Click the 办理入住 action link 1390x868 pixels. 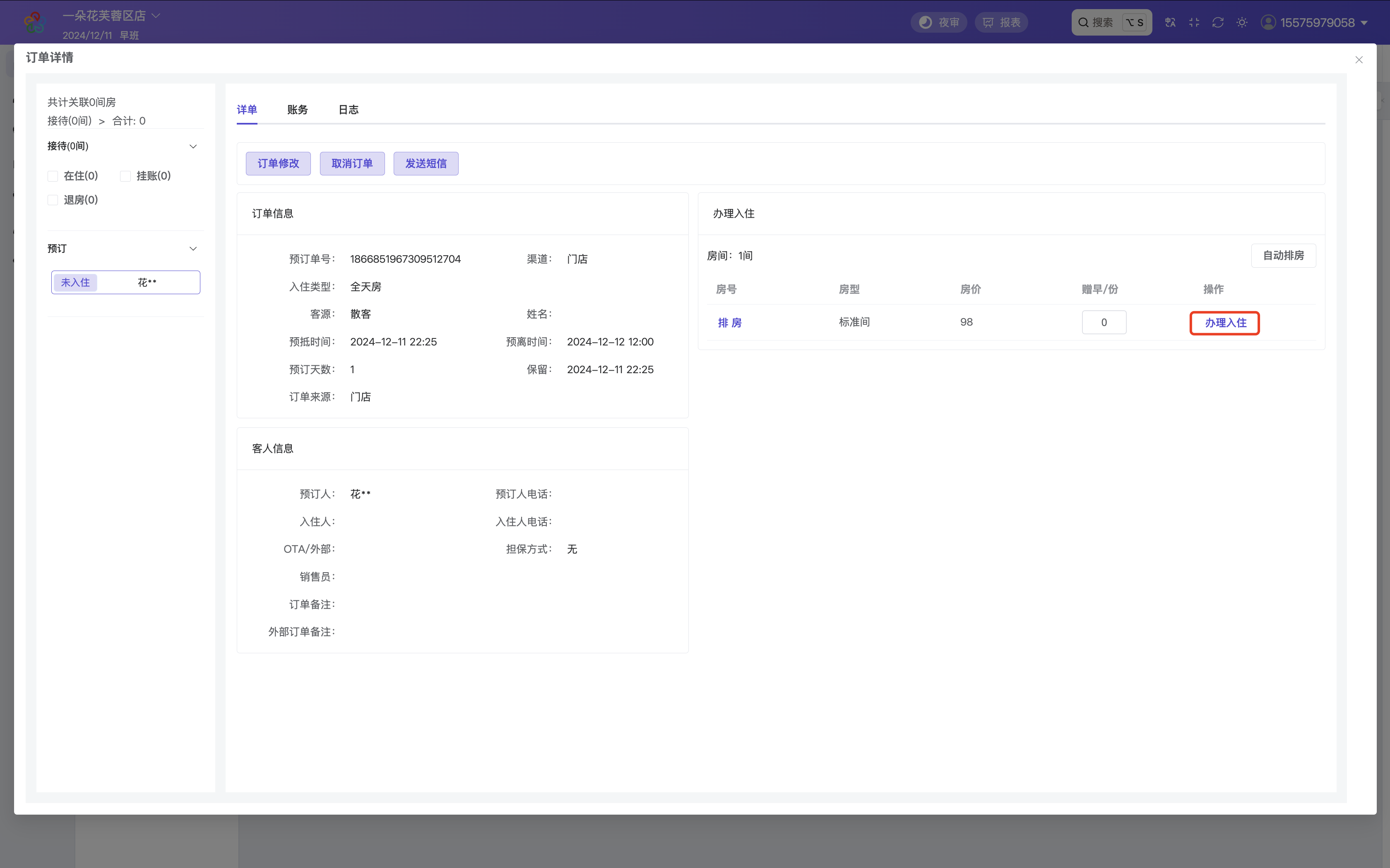click(1225, 323)
